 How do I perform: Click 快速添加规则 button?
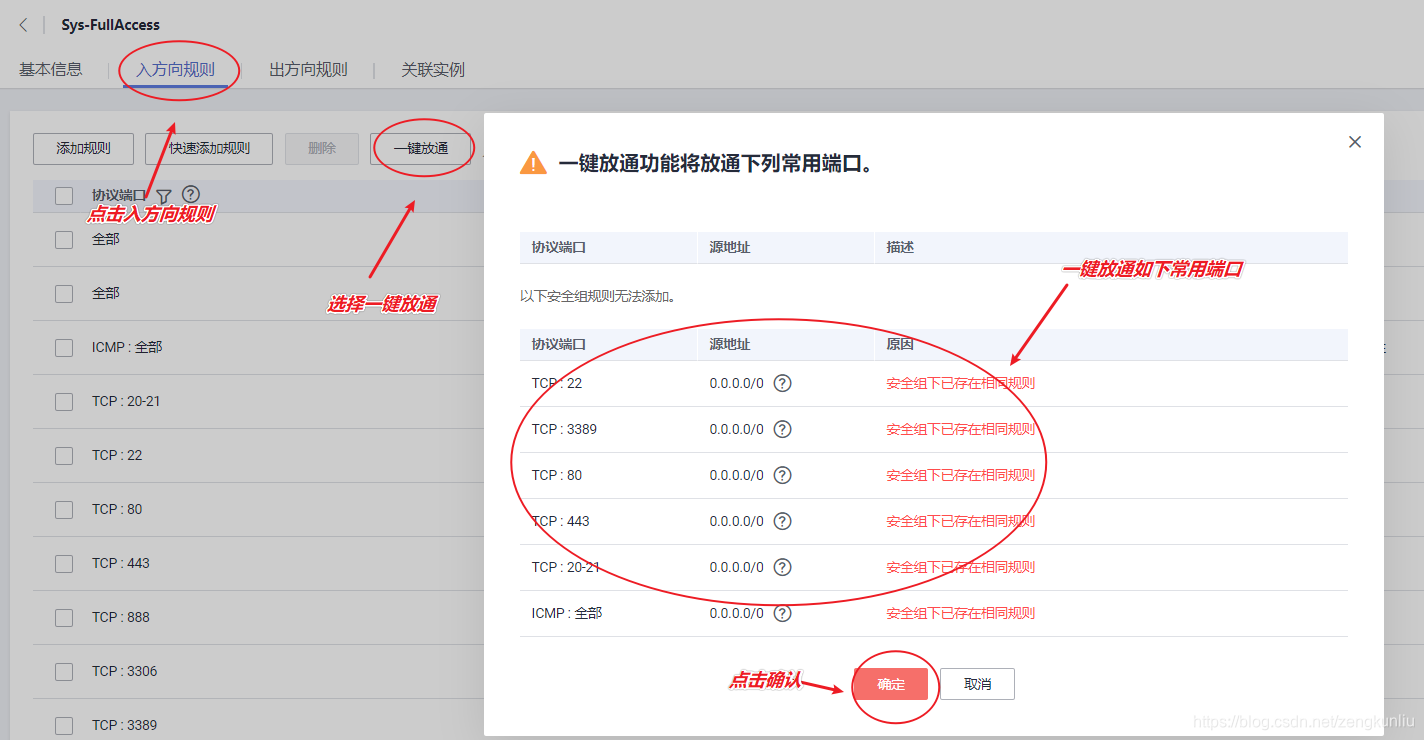coord(209,148)
